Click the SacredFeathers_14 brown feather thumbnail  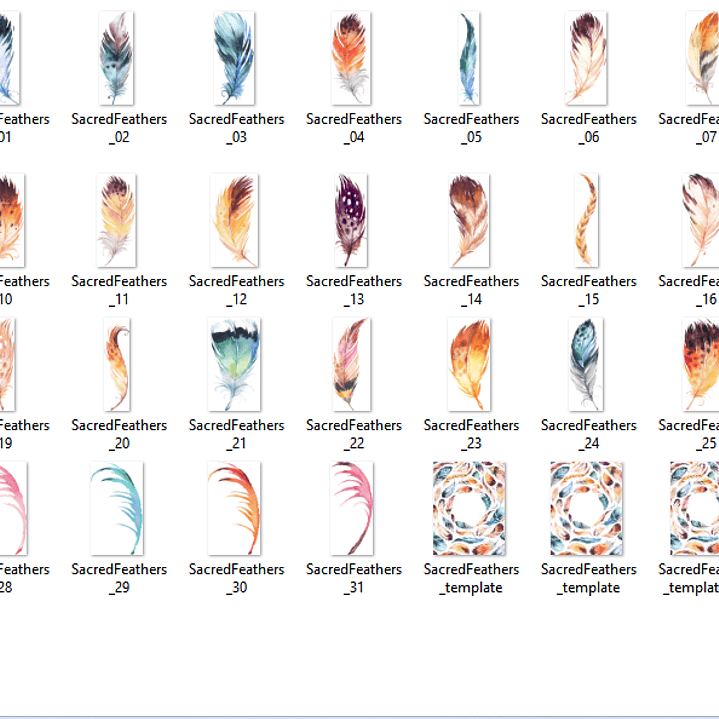pos(469,220)
